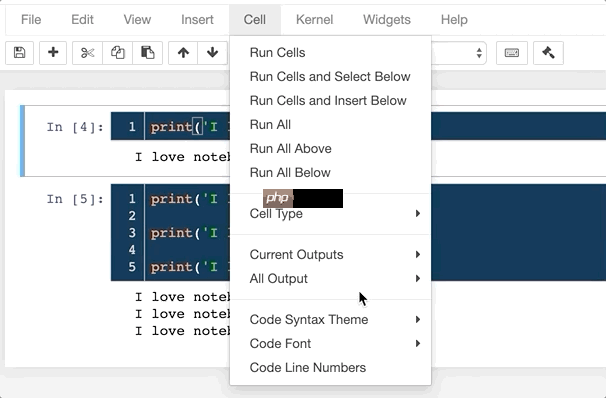
Task: Click the In [5] cell prompt
Action: [x=75, y=199]
